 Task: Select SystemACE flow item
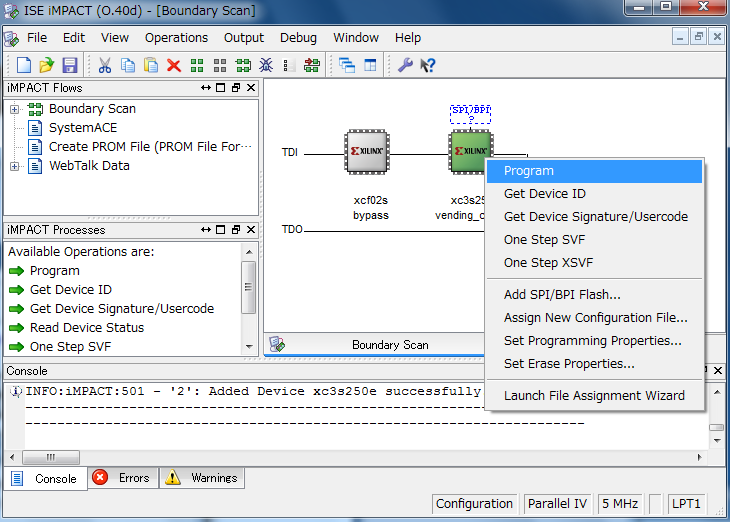click(x=83, y=128)
